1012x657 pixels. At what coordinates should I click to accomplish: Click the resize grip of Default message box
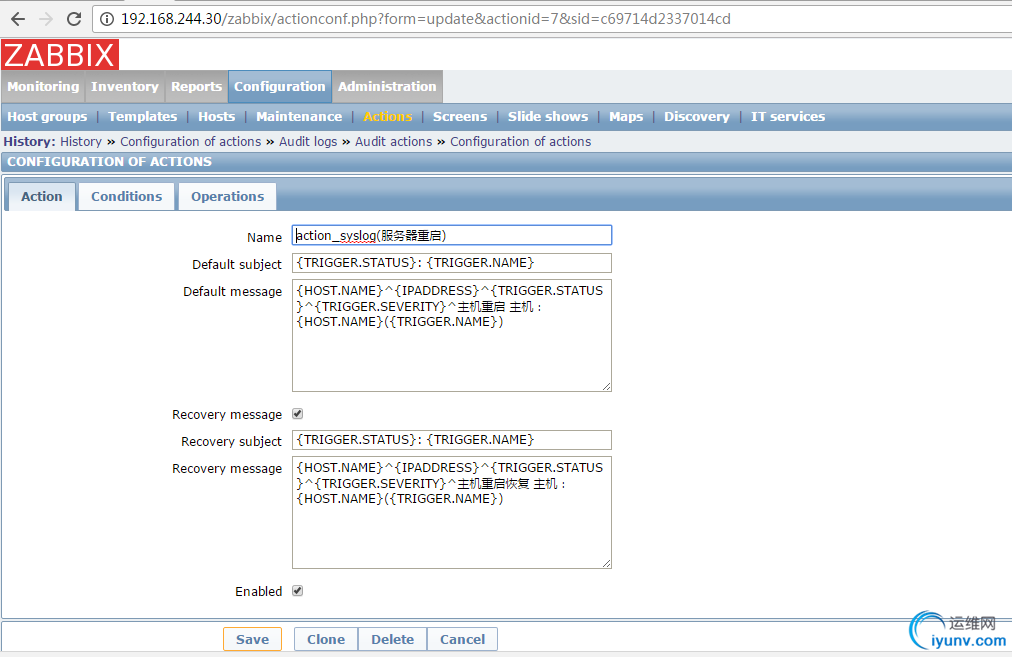coord(607,386)
